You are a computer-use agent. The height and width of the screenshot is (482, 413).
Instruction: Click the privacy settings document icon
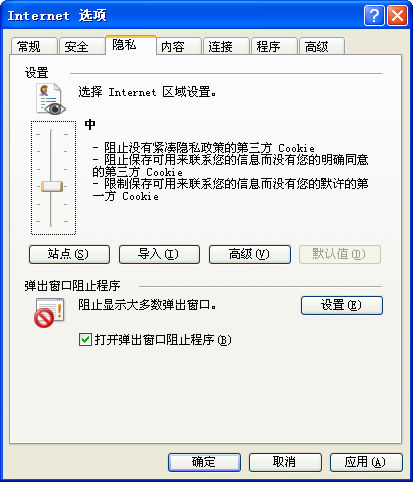[51, 99]
